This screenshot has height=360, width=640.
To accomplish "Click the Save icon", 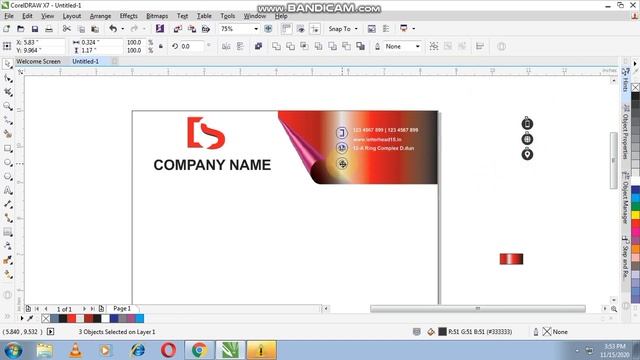I will (35, 29).
